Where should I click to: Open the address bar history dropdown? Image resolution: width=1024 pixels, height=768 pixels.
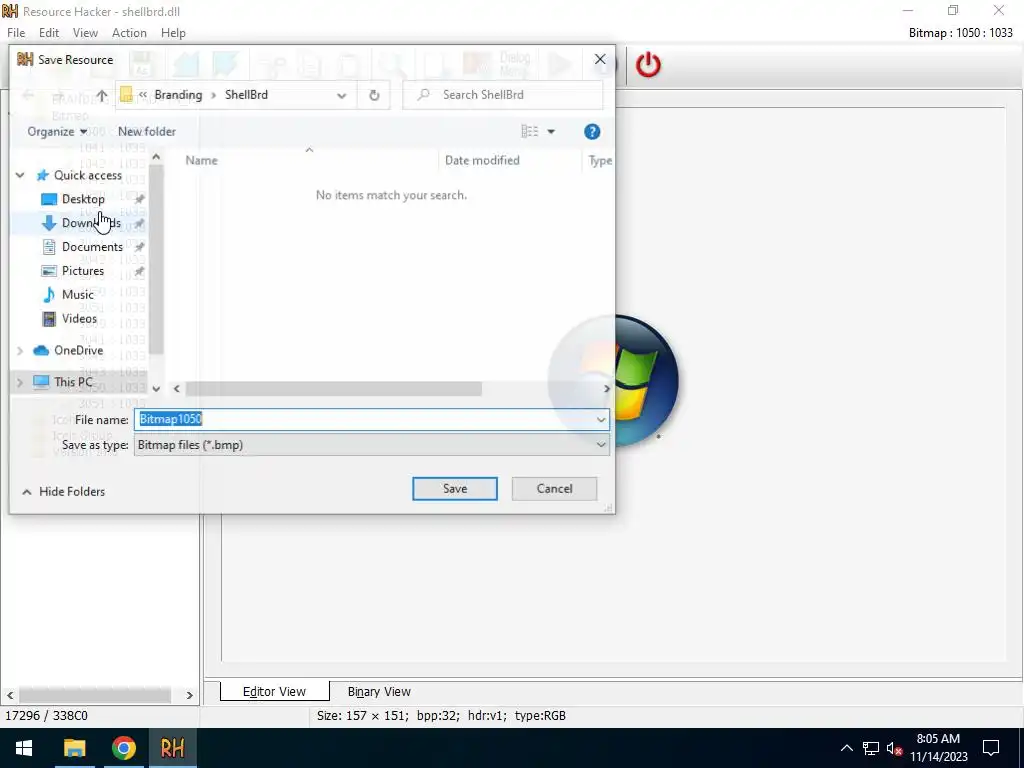coord(342,95)
